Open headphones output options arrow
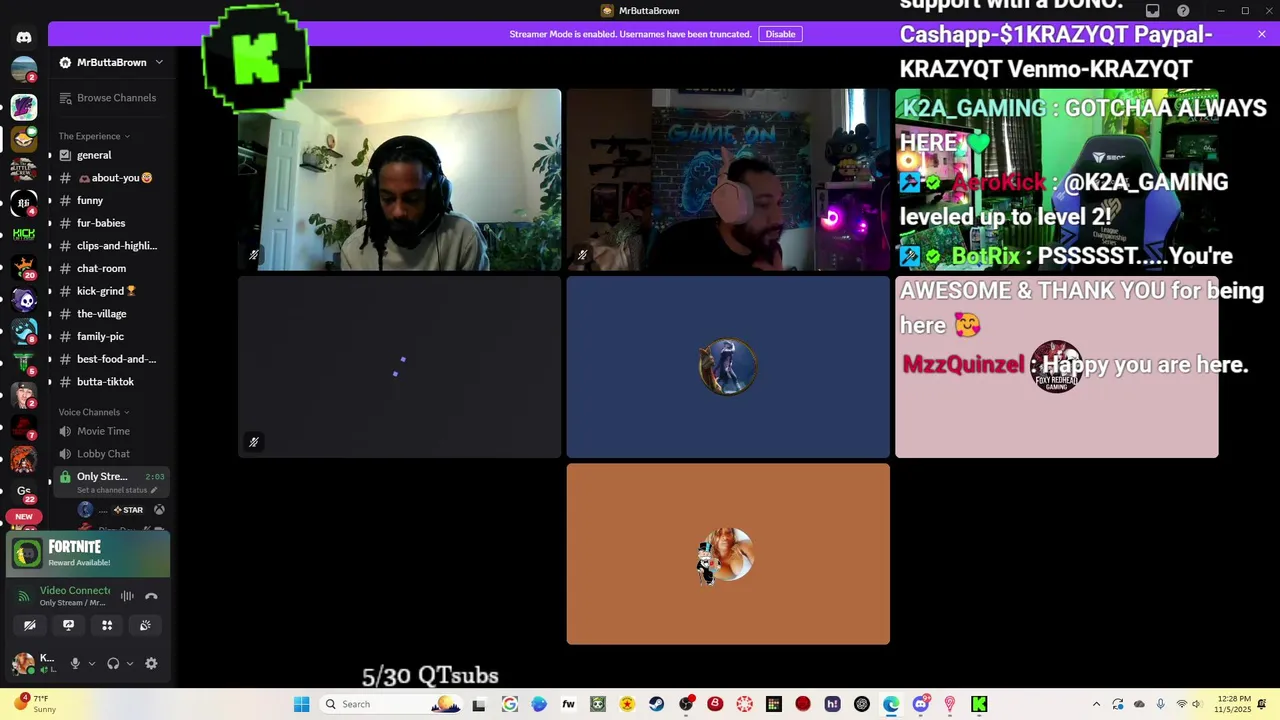Image resolution: width=1280 pixels, height=720 pixels. [129, 663]
